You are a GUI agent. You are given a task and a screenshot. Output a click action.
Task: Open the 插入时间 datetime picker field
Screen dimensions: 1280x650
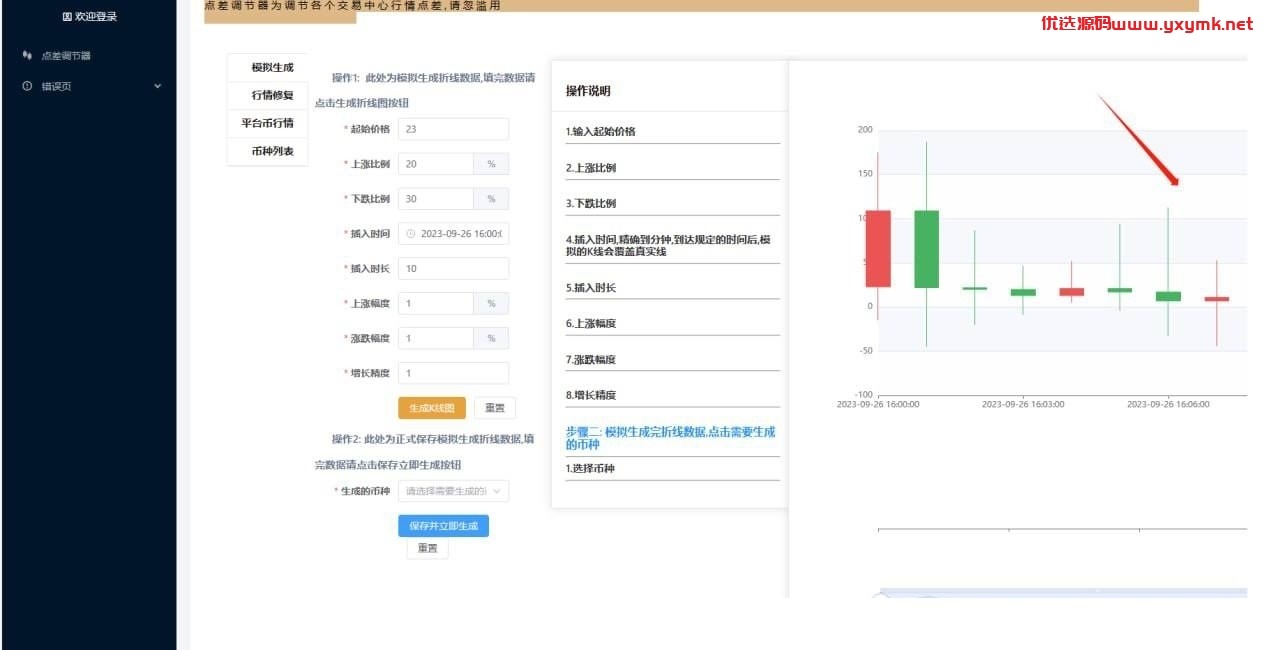(453, 233)
